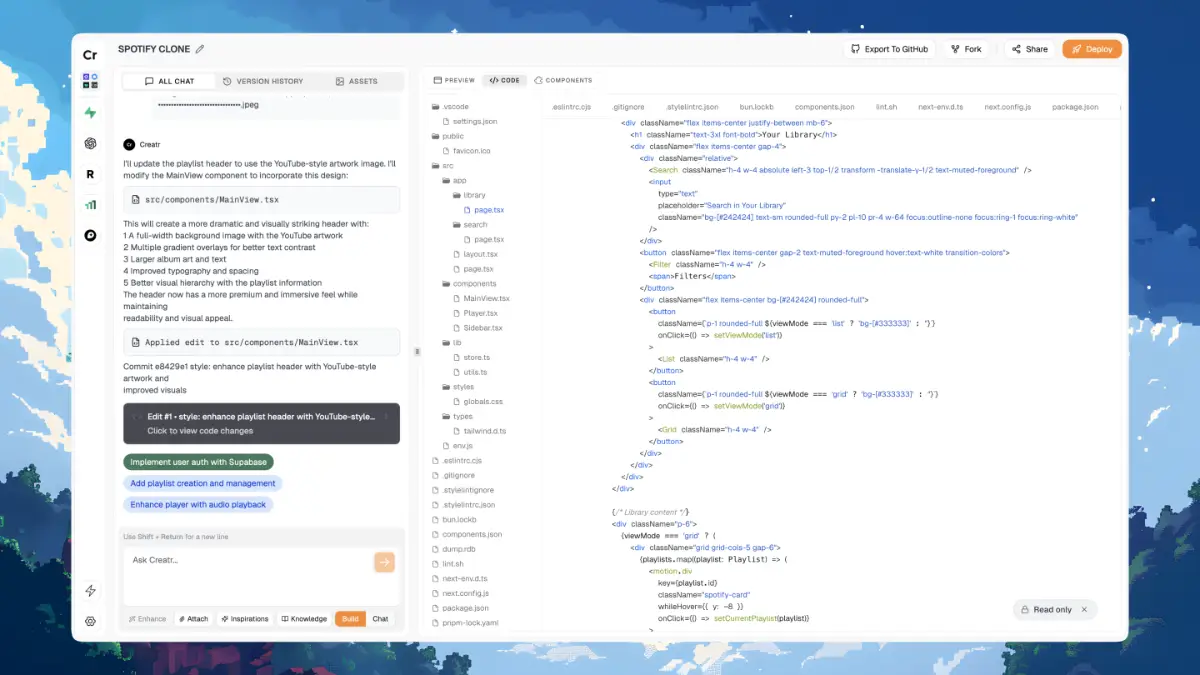Click Export To GitHub button

click(888, 49)
